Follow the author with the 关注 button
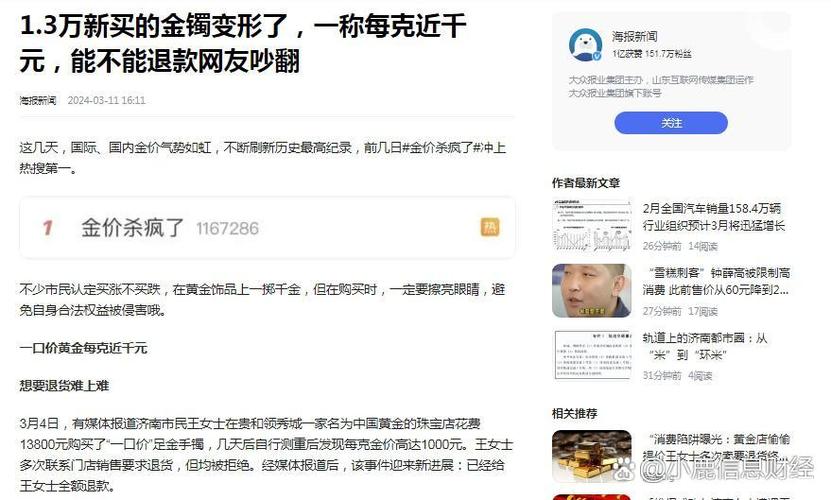The image size is (831, 500). [x=671, y=123]
